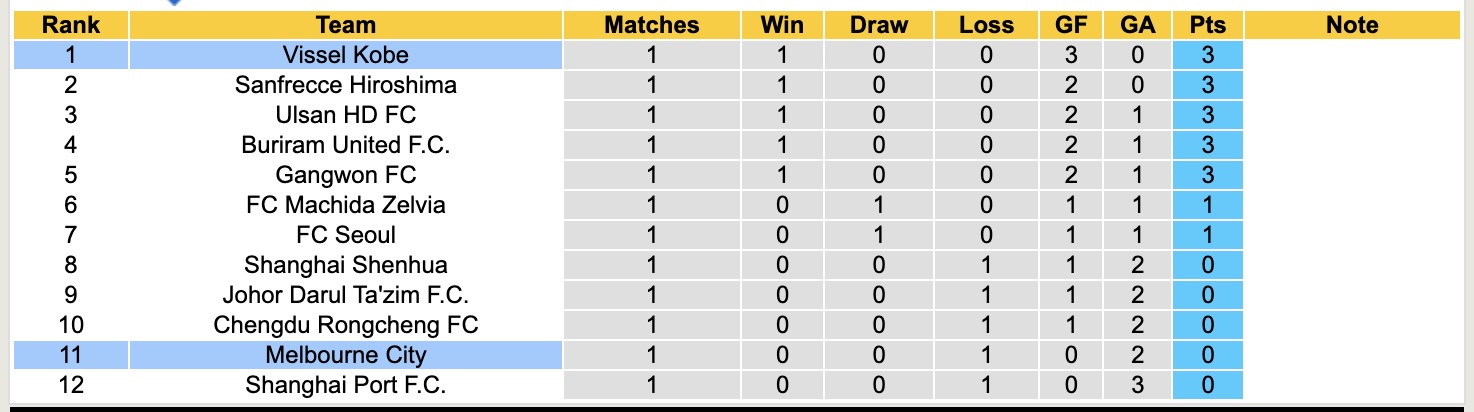Click Johor Darul Ta'zim F.C. team name
The image size is (1474, 412).
346,295
